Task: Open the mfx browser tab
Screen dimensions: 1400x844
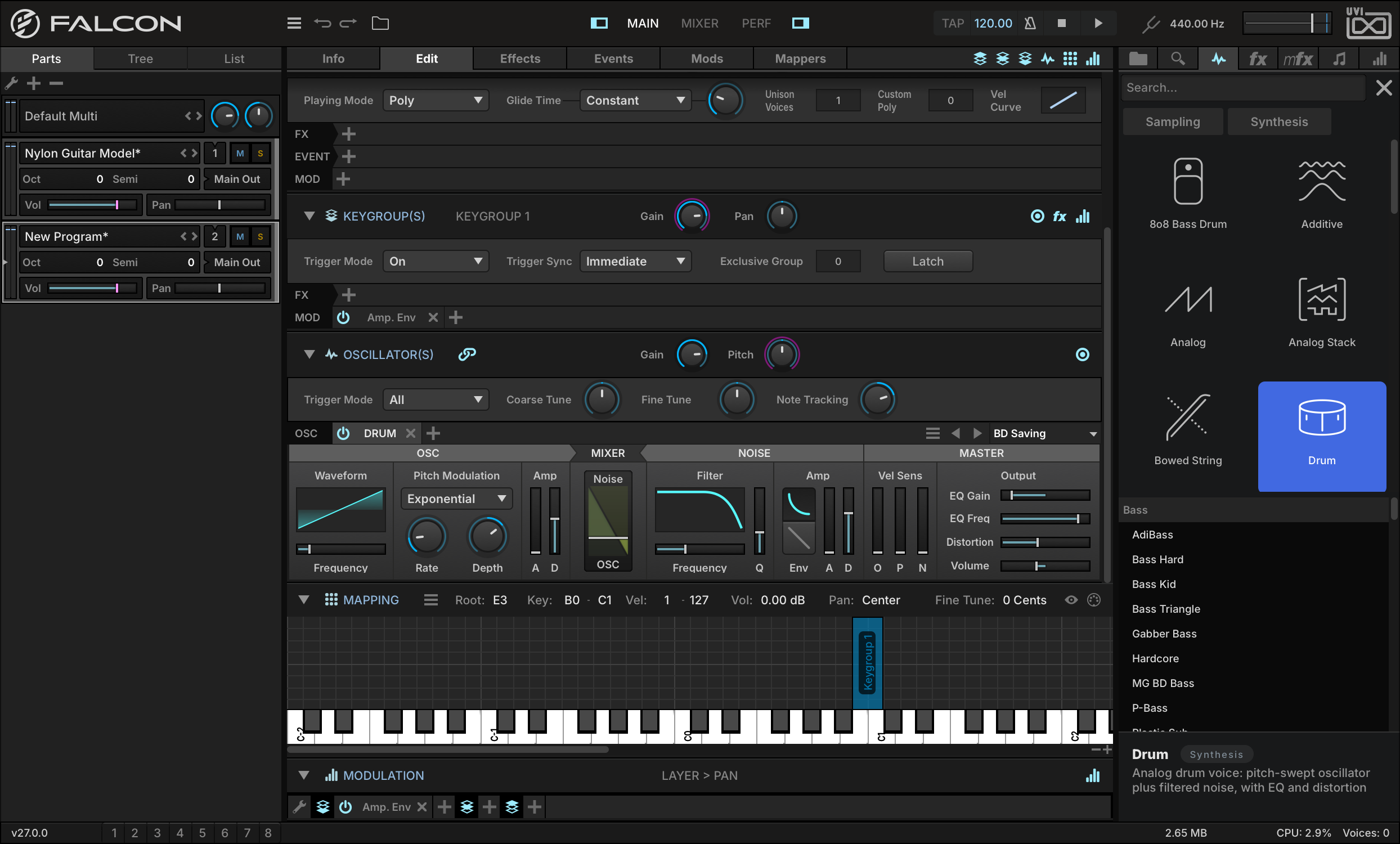Action: coord(1298,59)
